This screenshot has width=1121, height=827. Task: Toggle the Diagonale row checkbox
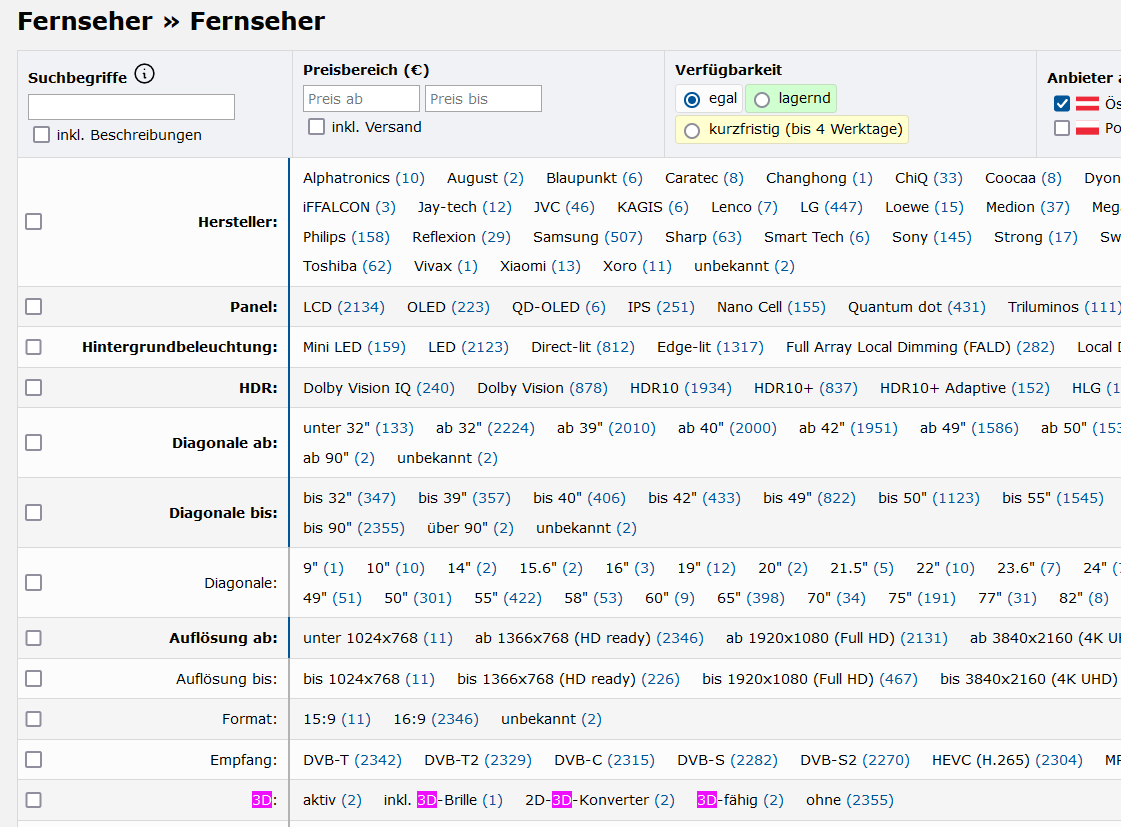coord(34,583)
